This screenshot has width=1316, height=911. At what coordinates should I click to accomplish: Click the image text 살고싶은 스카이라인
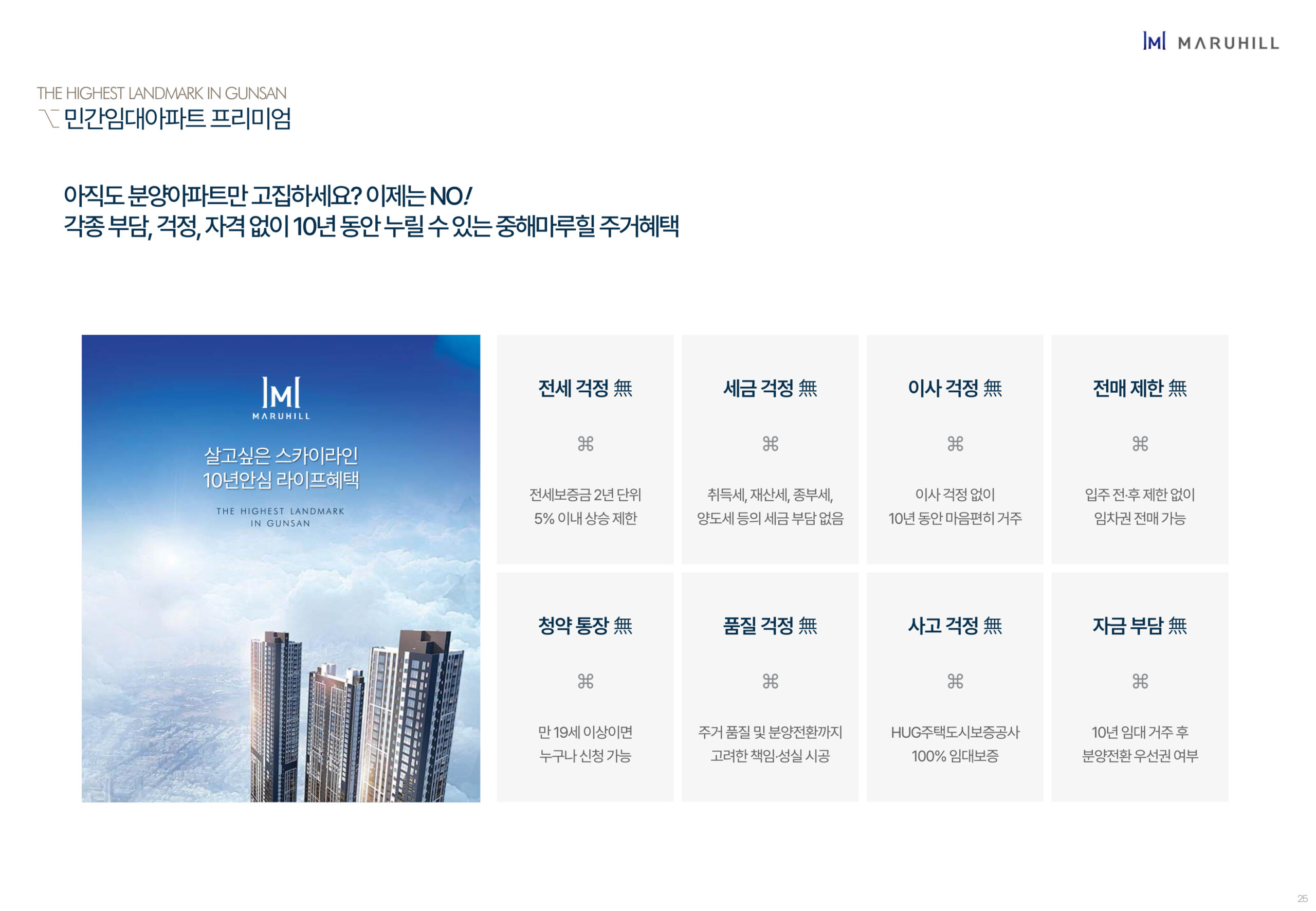[281, 455]
